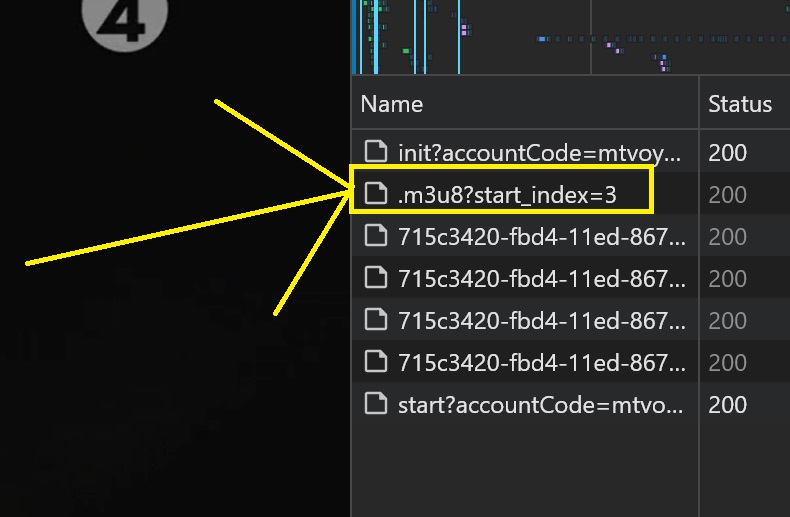Click the file icon beside .m3u8?start_index=3
The image size is (790, 517).
click(x=376, y=193)
